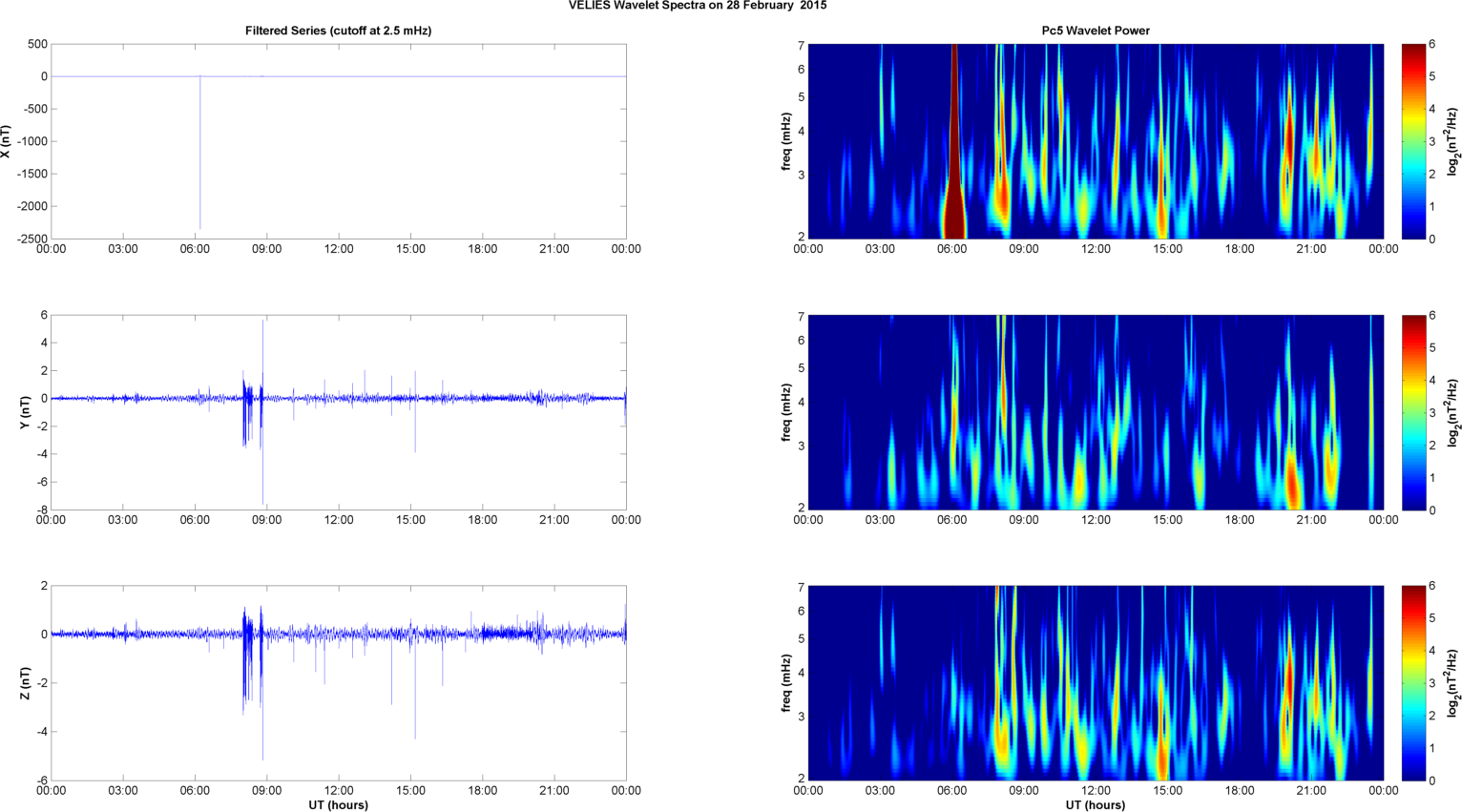
Task: Click the Y (nT) axis label
Action: 25,412
